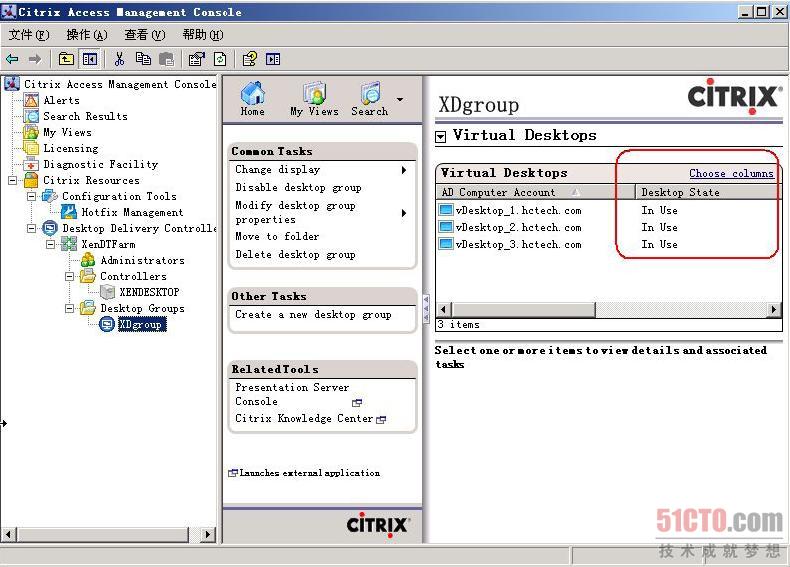Click the task pane collapse splitter handle
790x567 pixels.
pos(426,309)
